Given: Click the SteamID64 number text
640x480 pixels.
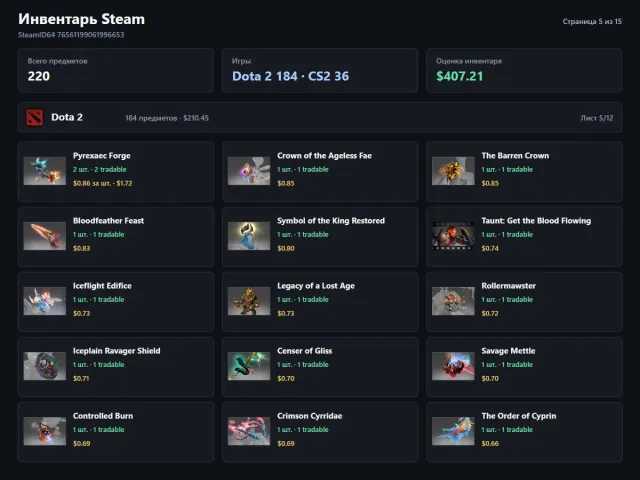Looking at the screenshot, I should pyautogui.click(x=71, y=35).
